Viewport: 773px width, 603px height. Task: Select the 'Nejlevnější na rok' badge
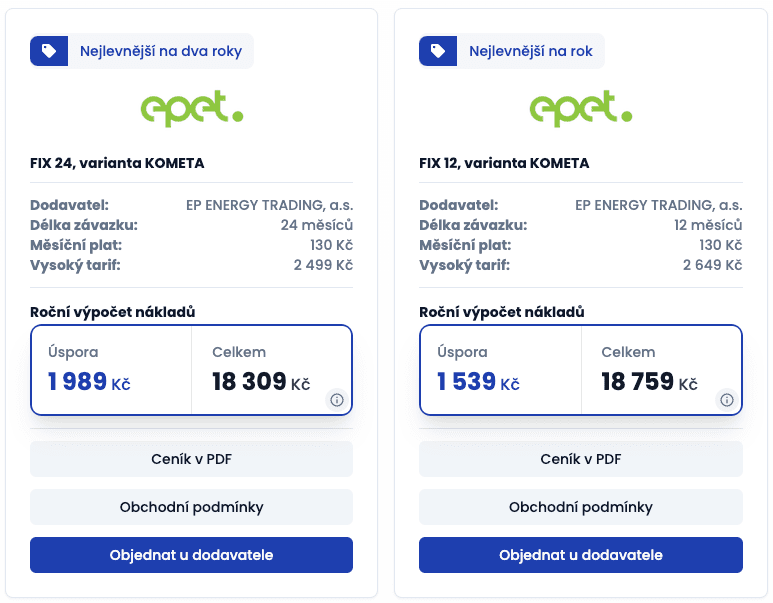pos(530,51)
